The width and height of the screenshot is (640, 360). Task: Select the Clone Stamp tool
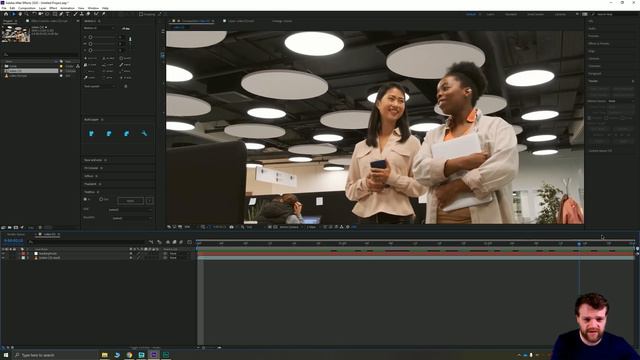point(82,14)
